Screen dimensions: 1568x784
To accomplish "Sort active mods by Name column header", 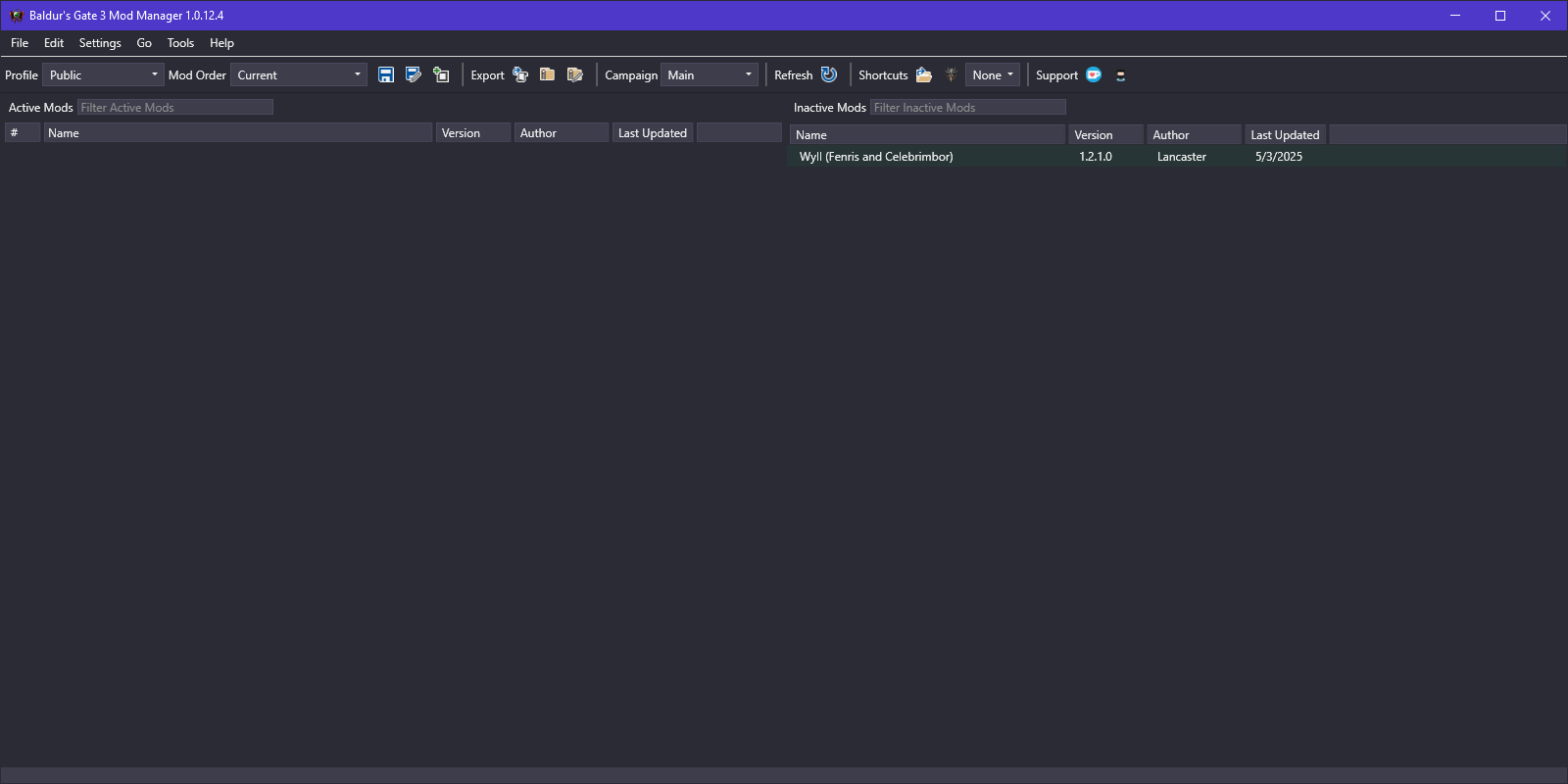I will coord(238,132).
